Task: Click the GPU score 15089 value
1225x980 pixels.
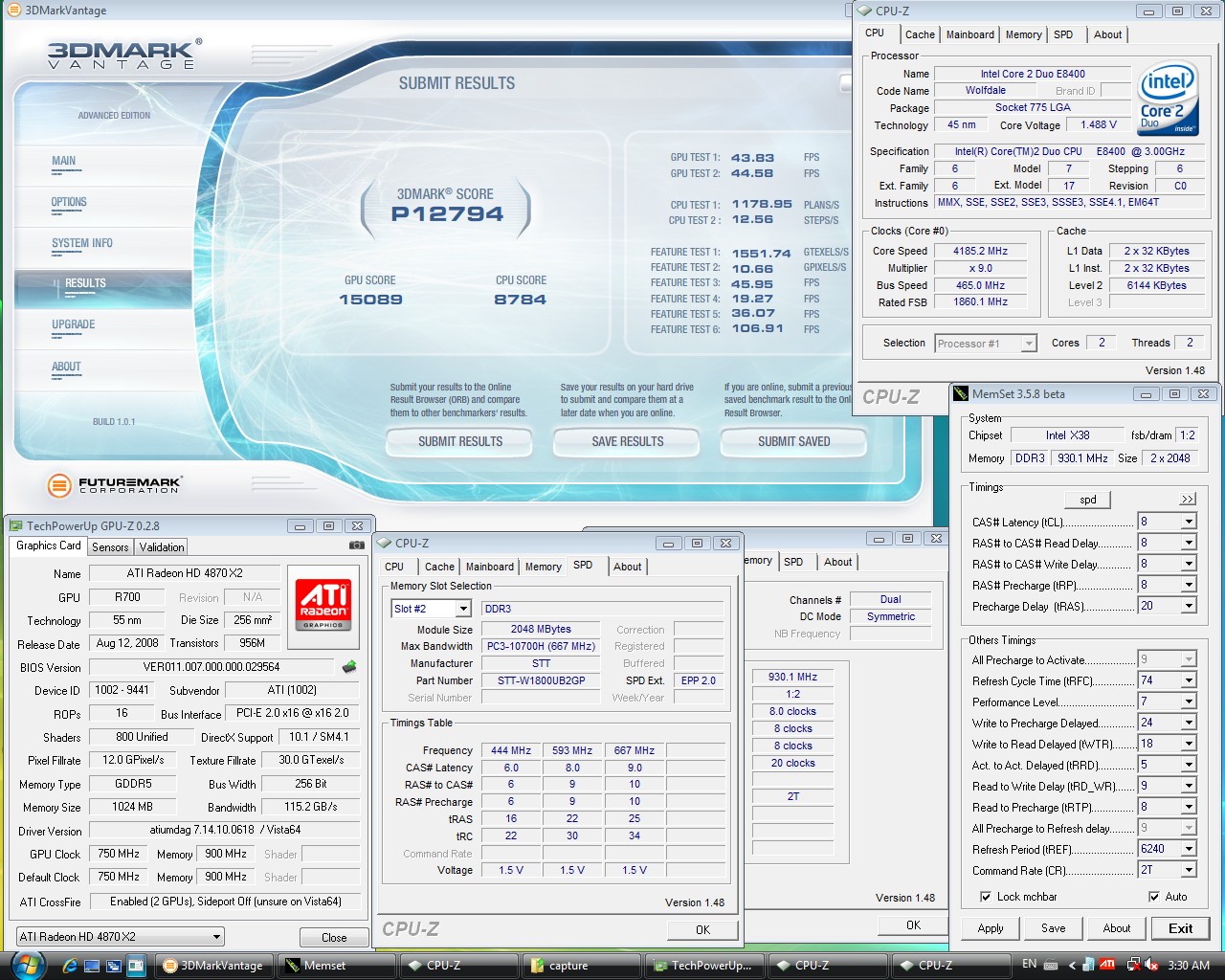Action: pos(370,300)
